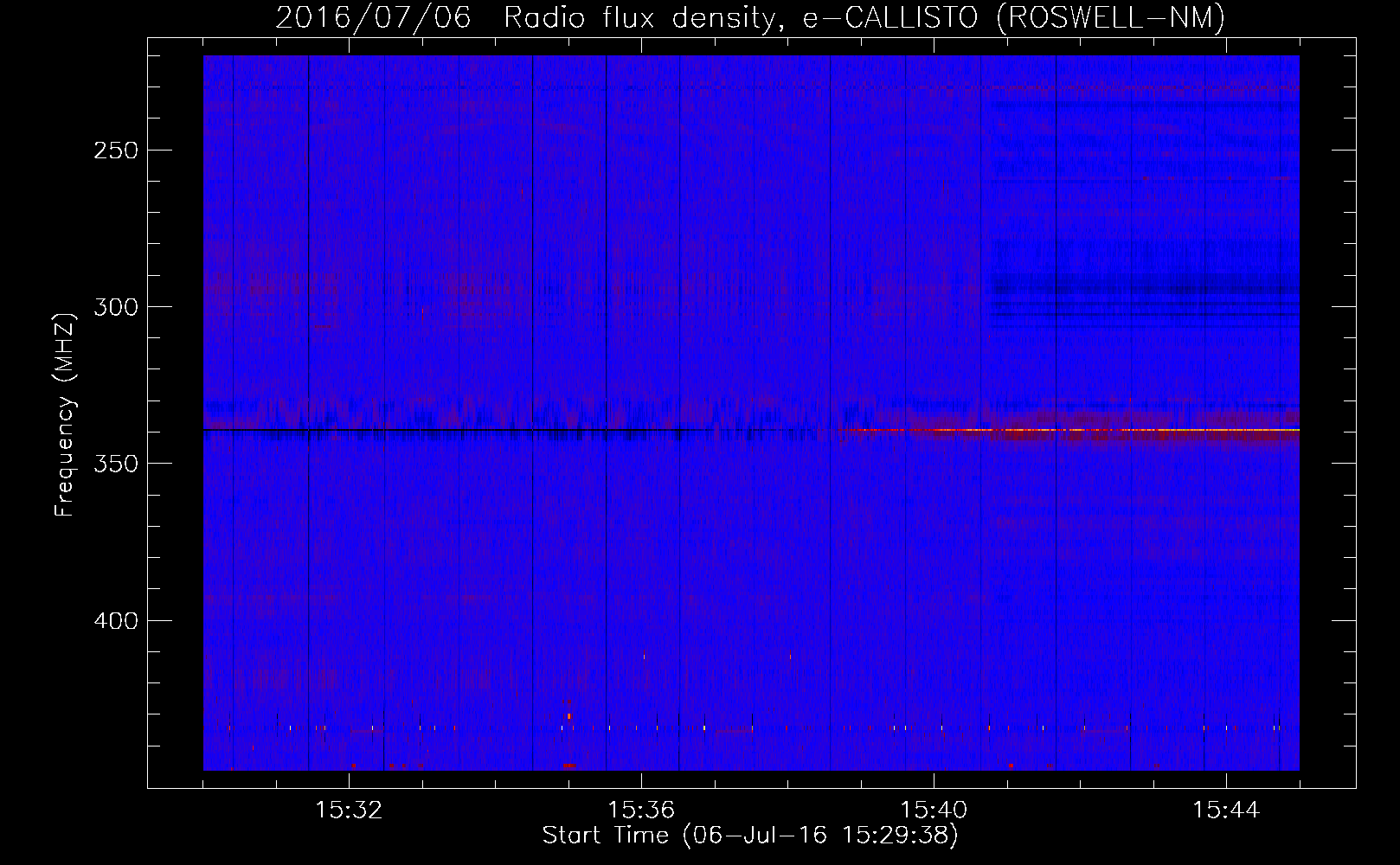Click the 400 frequency axis label

(114, 621)
